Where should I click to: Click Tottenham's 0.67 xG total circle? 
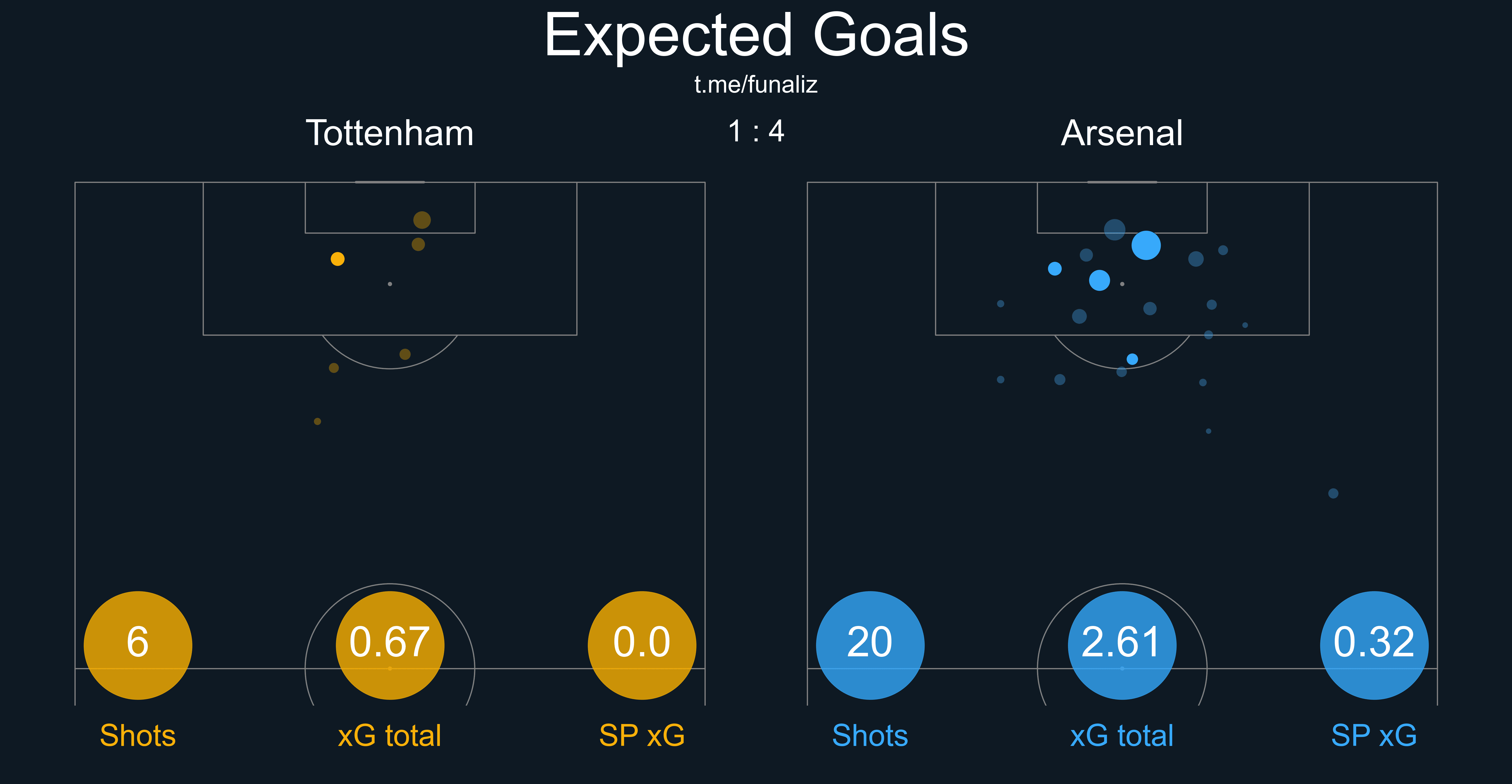point(390,645)
